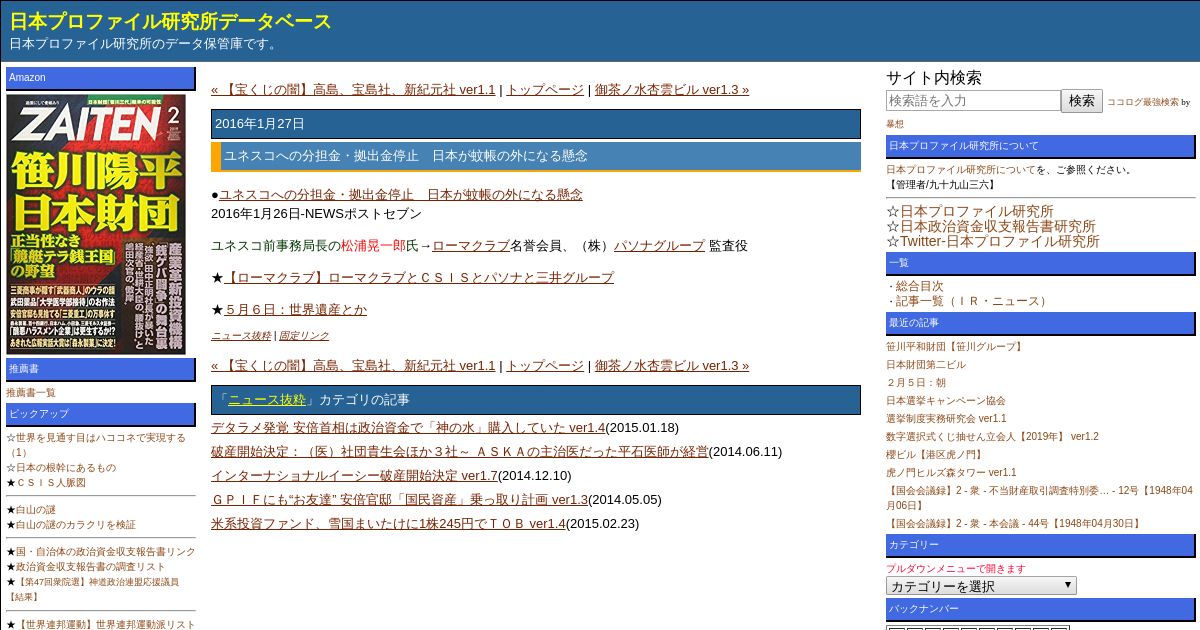
Task: Expand the カテゴリーを選択 dropdown
Action: tap(981, 585)
